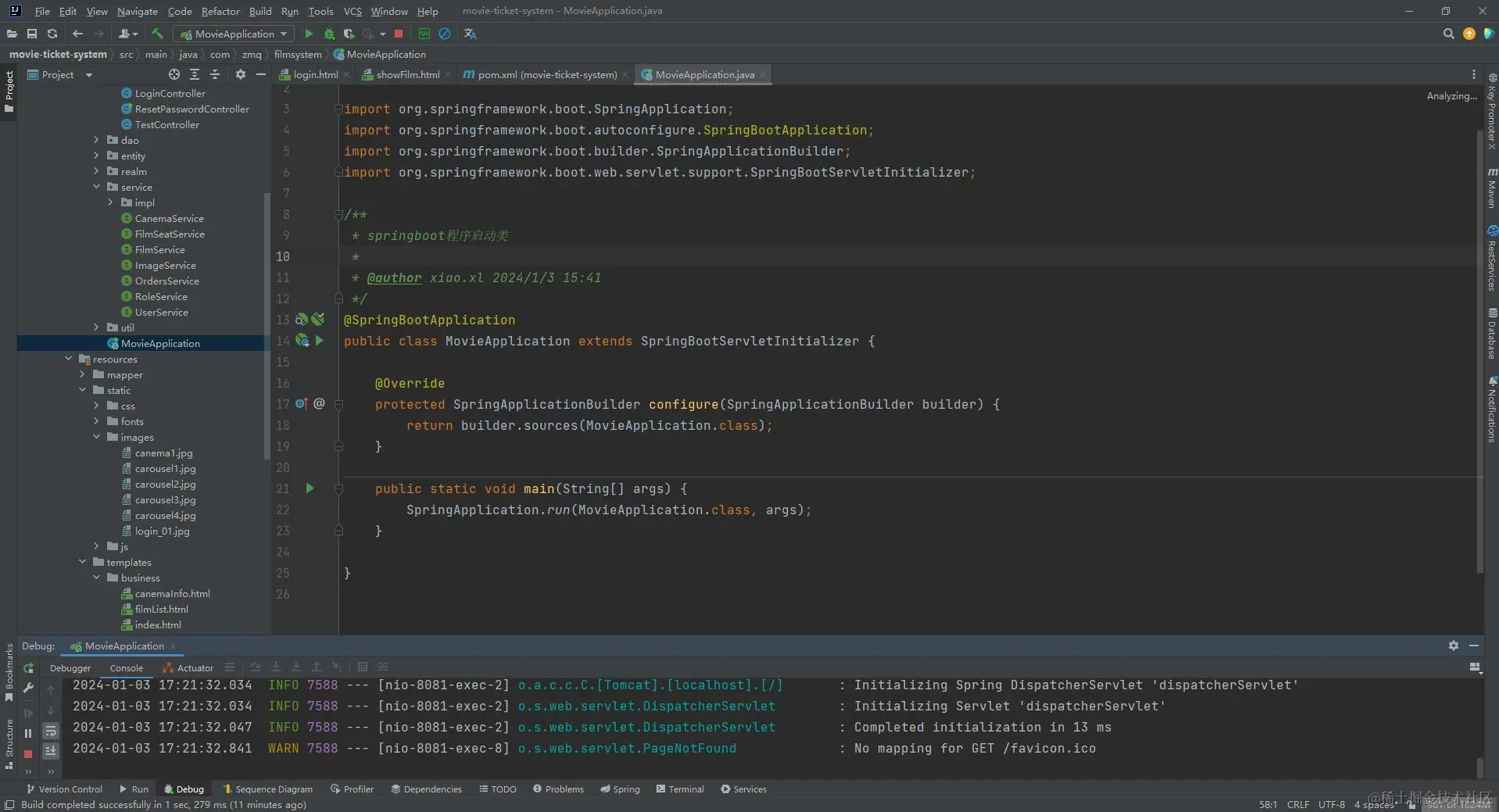This screenshot has width=1499, height=812.
Task: Stop the debug session with the red square in the Debug panel
Action: pyautogui.click(x=28, y=753)
